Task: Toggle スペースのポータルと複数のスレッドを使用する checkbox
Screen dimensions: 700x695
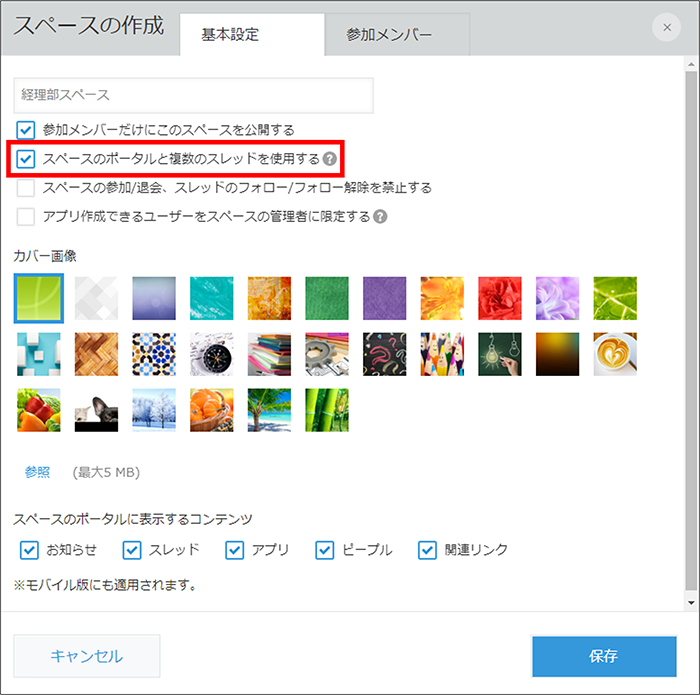Action: 25,159
